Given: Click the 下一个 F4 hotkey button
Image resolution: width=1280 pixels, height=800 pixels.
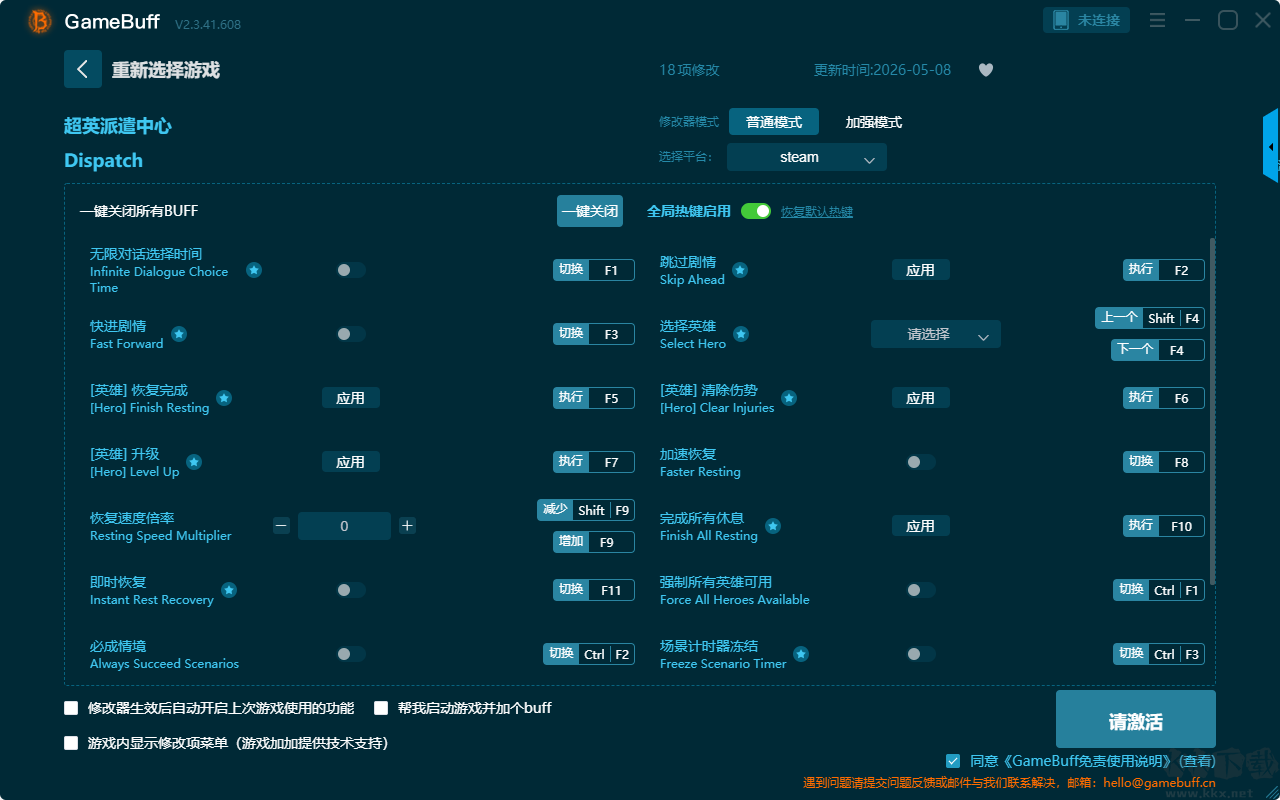Looking at the screenshot, I should click(x=1158, y=350).
